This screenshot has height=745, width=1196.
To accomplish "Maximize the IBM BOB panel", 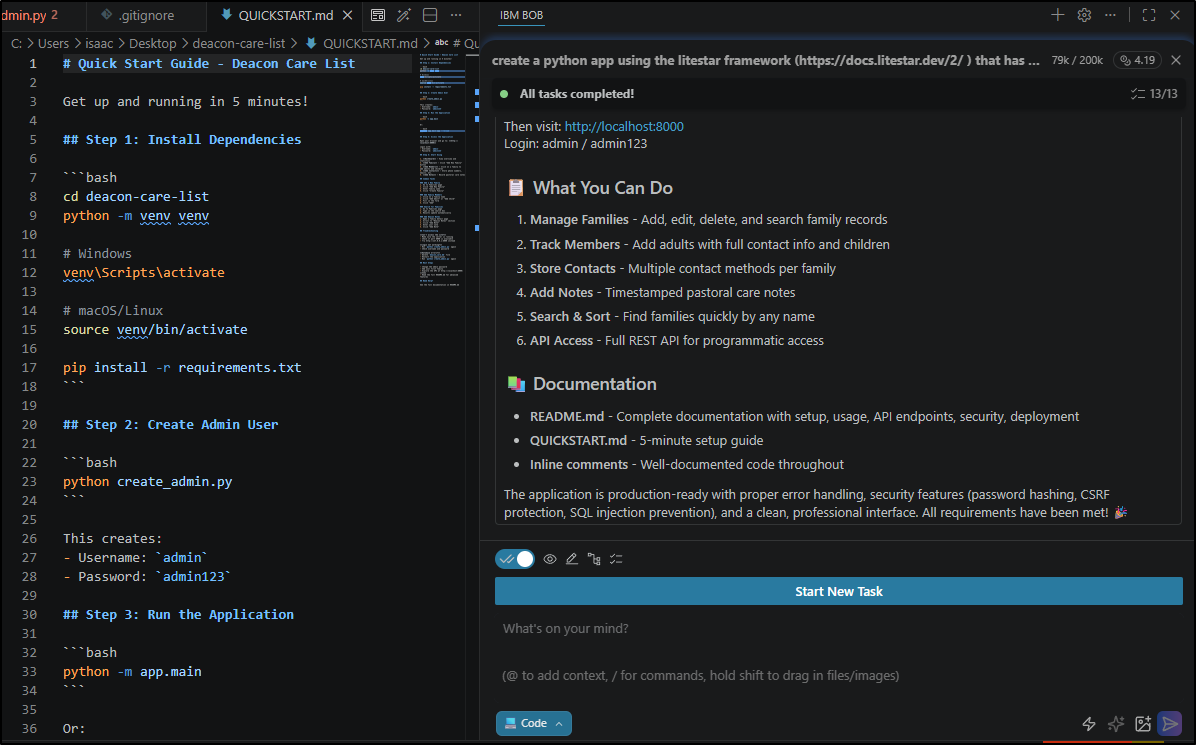I will point(1149,15).
